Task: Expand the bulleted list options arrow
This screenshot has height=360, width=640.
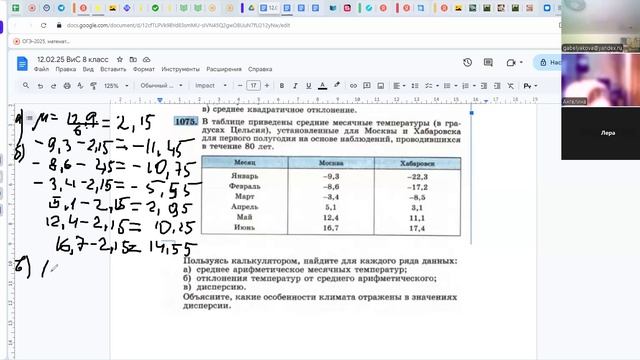Action: pos(456,86)
